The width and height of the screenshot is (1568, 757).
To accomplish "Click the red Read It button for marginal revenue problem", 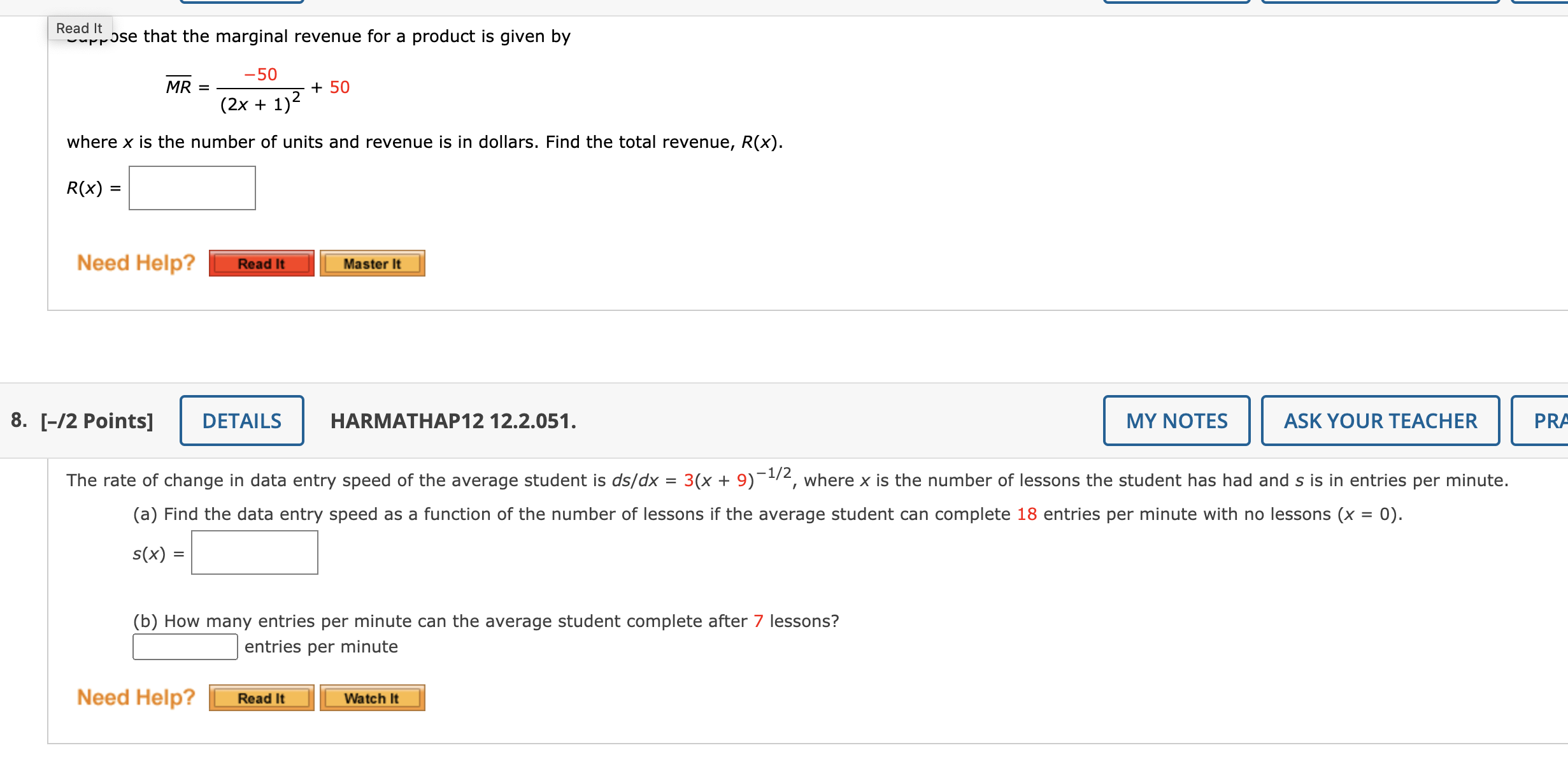I will coord(260,263).
